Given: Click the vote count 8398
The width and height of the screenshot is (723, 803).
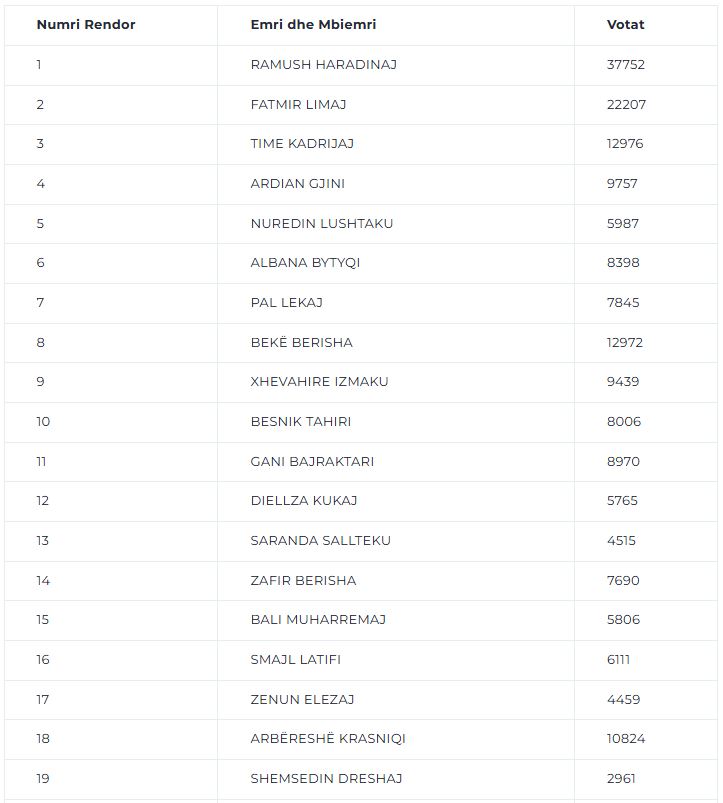Looking at the screenshot, I should [x=623, y=262].
